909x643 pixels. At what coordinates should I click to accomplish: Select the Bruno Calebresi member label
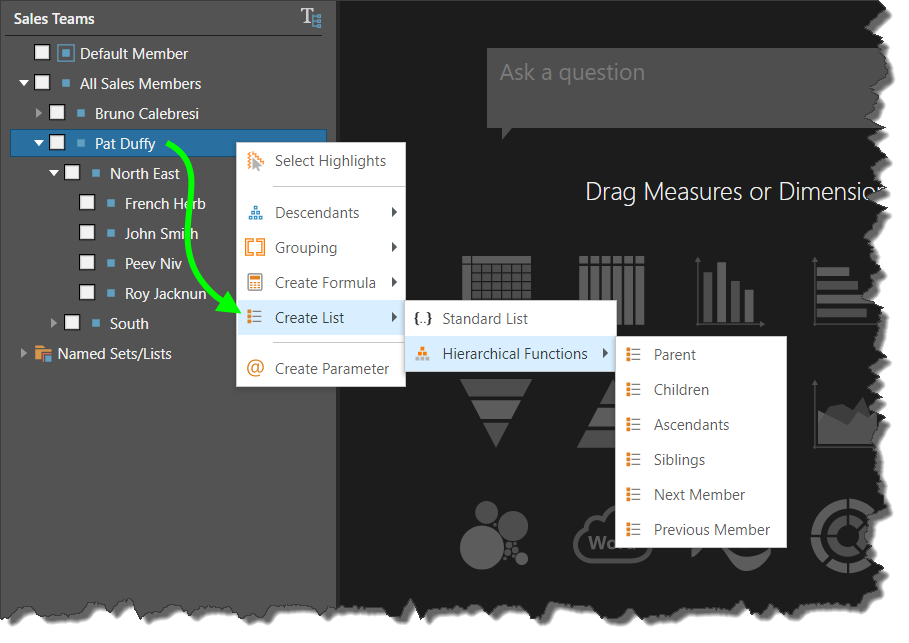pos(147,113)
